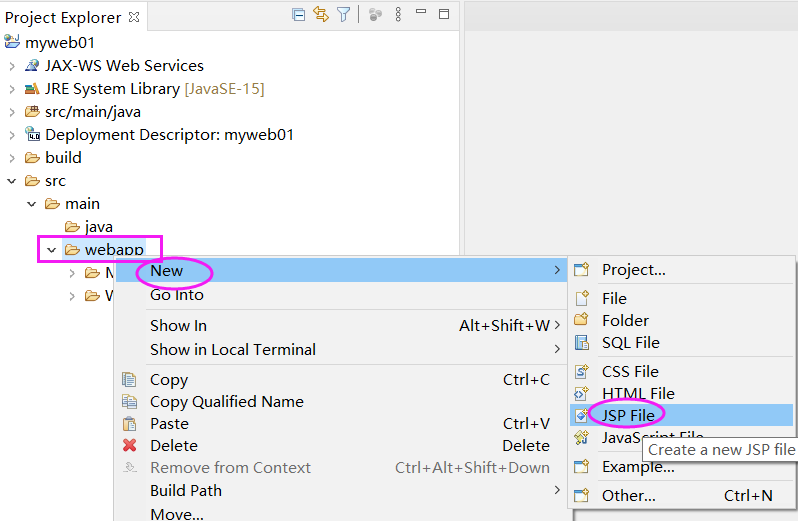Expand JAX-WS Web Services node
Viewport: 798px width, 521px height.
[x=12, y=66]
